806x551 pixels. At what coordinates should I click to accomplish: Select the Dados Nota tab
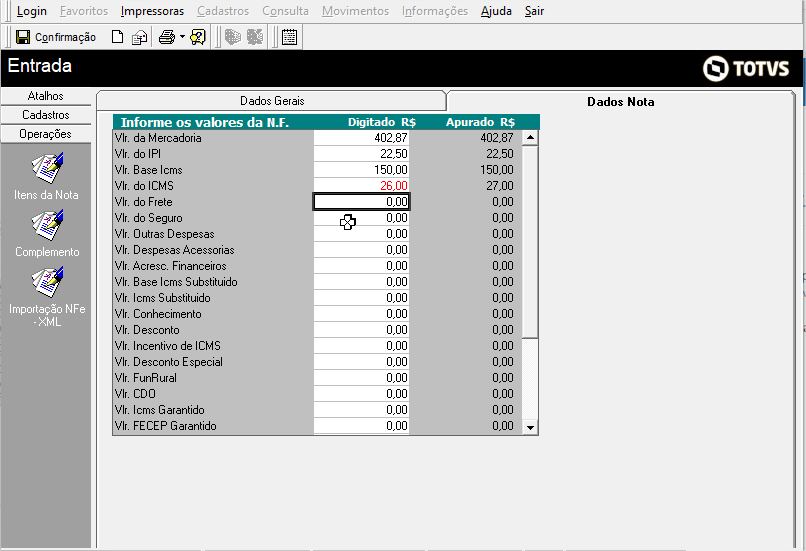620,102
